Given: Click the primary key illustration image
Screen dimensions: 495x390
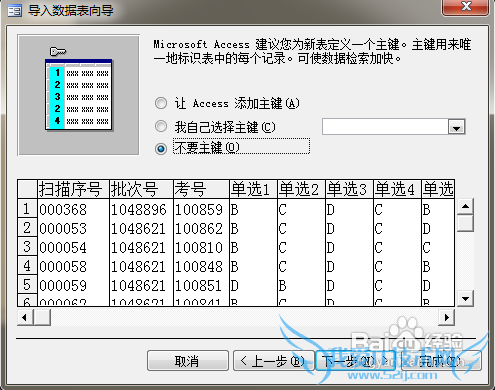Looking at the screenshot, I should point(79,95).
